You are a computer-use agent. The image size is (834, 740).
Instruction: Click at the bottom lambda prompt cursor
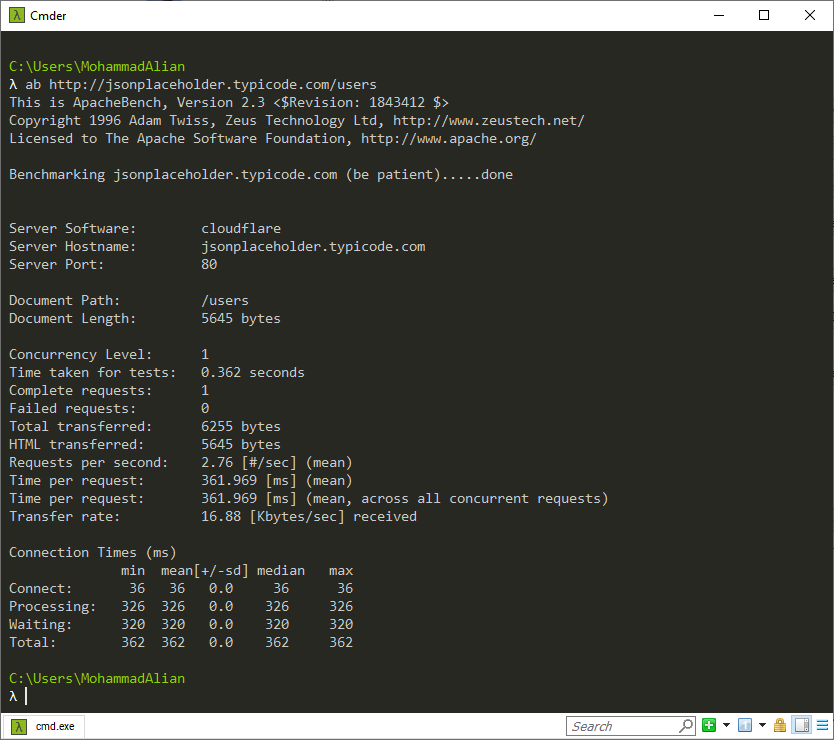click(x=26, y=696)
